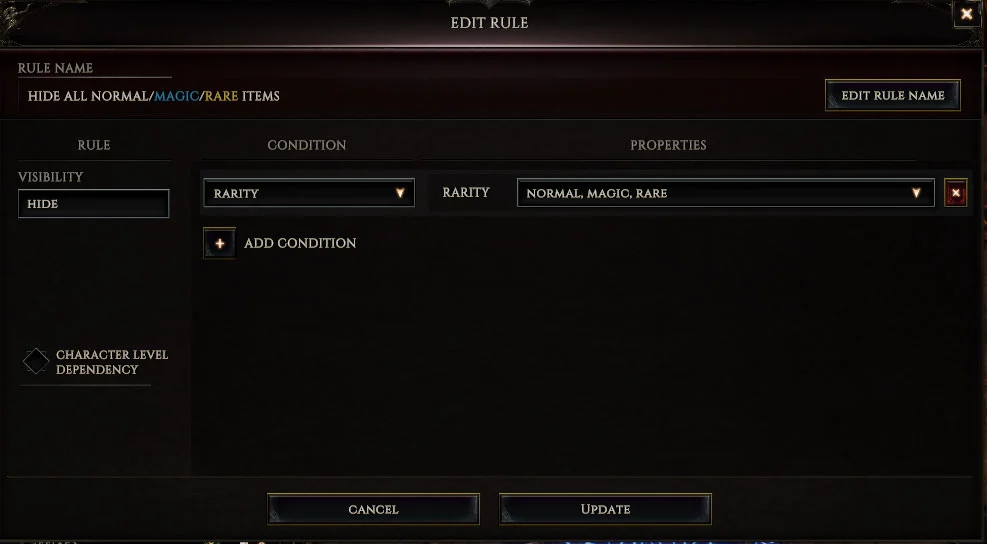Toggle the Character Level Dependency diamond checkbox
987x544 pixels.
point(36,361)
